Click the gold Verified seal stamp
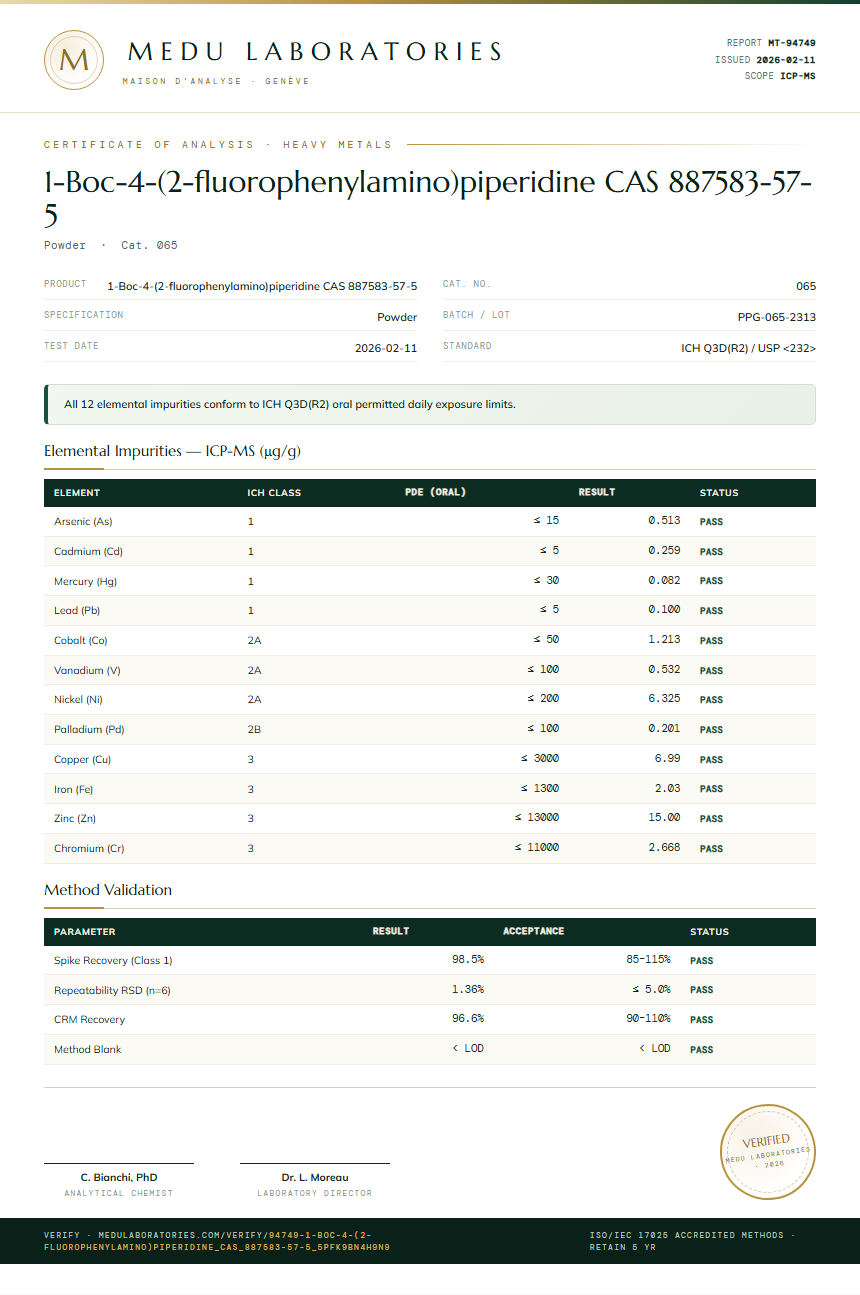This screenshot has height=1295, width=860. (768, 1152)
